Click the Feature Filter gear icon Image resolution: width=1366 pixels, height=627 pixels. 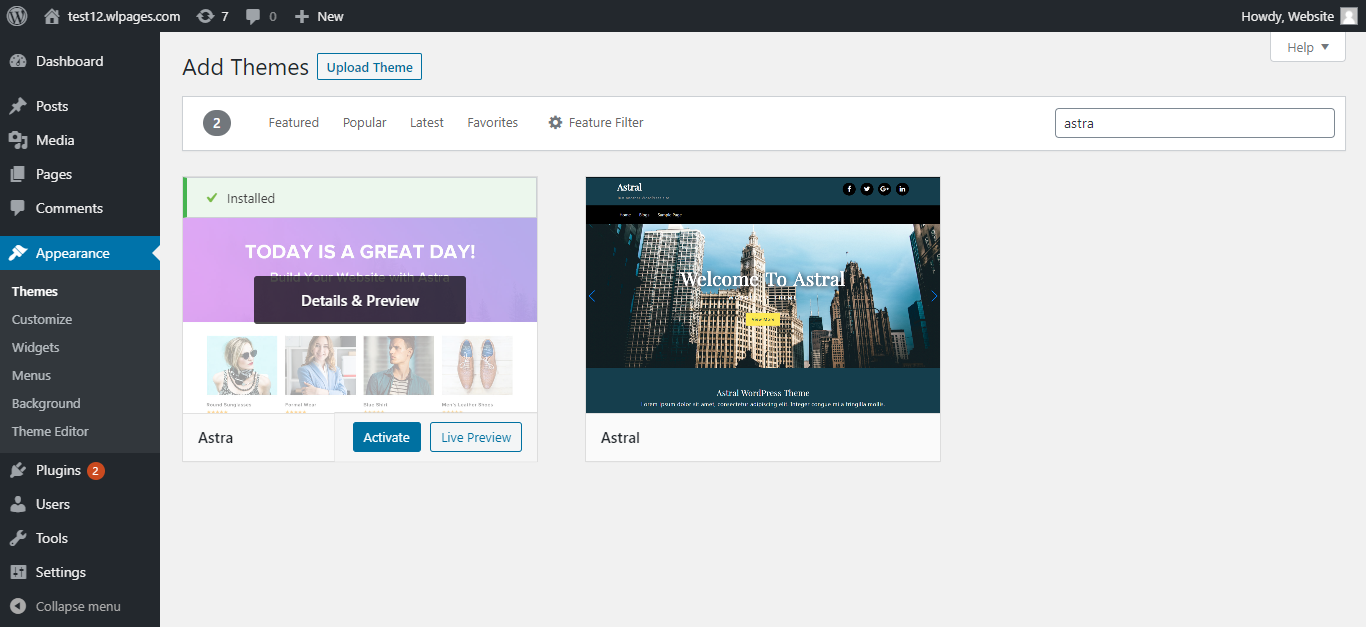(x=555, y=123)
